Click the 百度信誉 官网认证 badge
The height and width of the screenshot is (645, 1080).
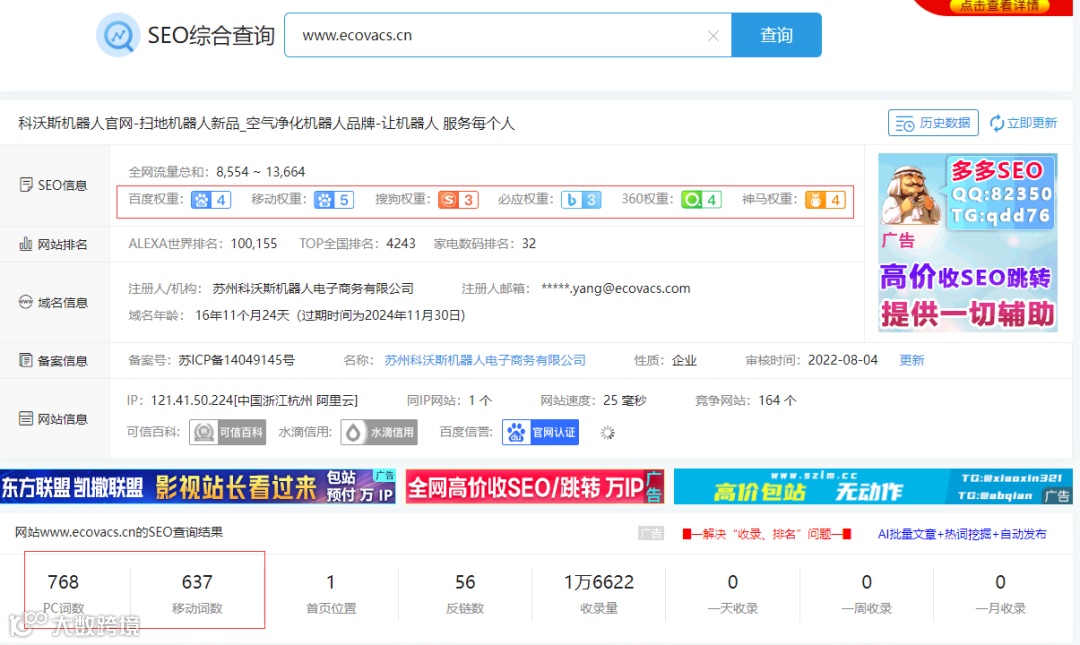541,432
